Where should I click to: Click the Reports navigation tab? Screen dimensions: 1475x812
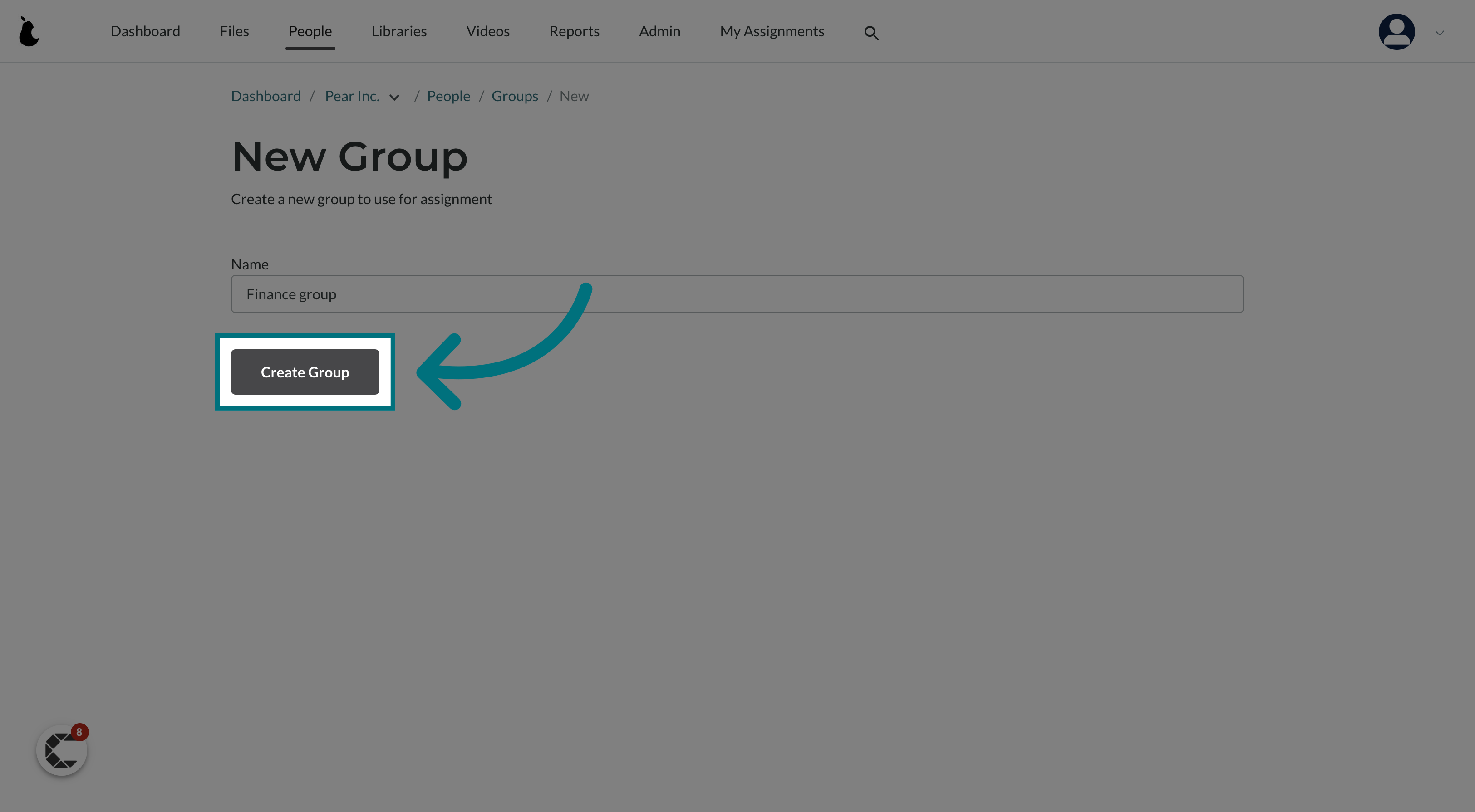click(x=574, y=30)
